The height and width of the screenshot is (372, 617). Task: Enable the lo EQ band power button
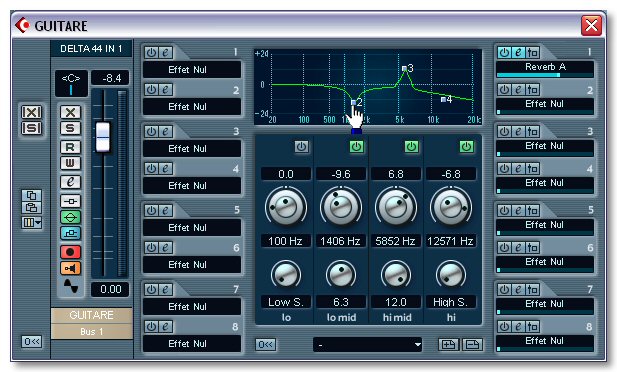click(x=301, y=147)
